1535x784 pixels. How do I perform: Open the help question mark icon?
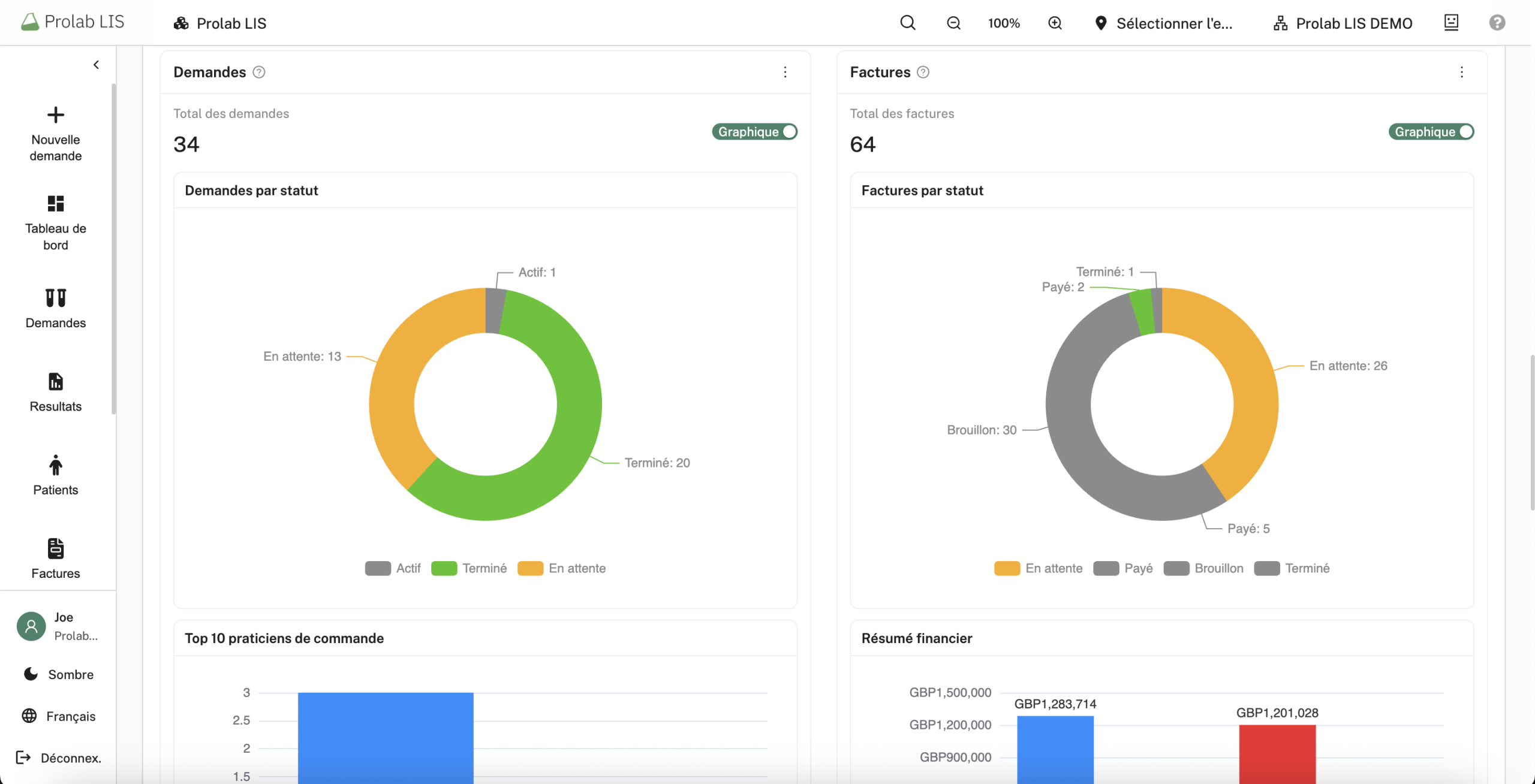(1497, 23)
